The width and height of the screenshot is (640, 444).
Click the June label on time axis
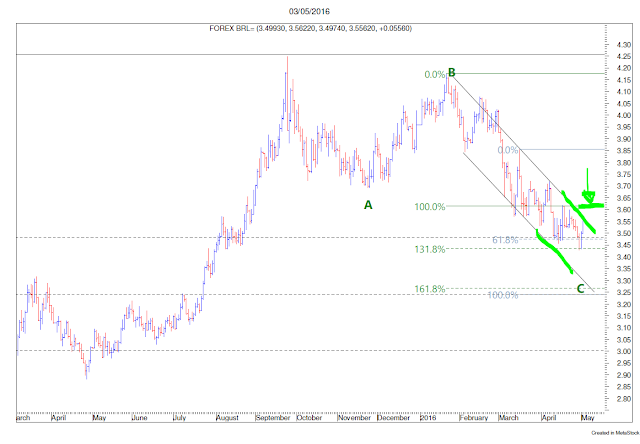(x=140, y=418)
